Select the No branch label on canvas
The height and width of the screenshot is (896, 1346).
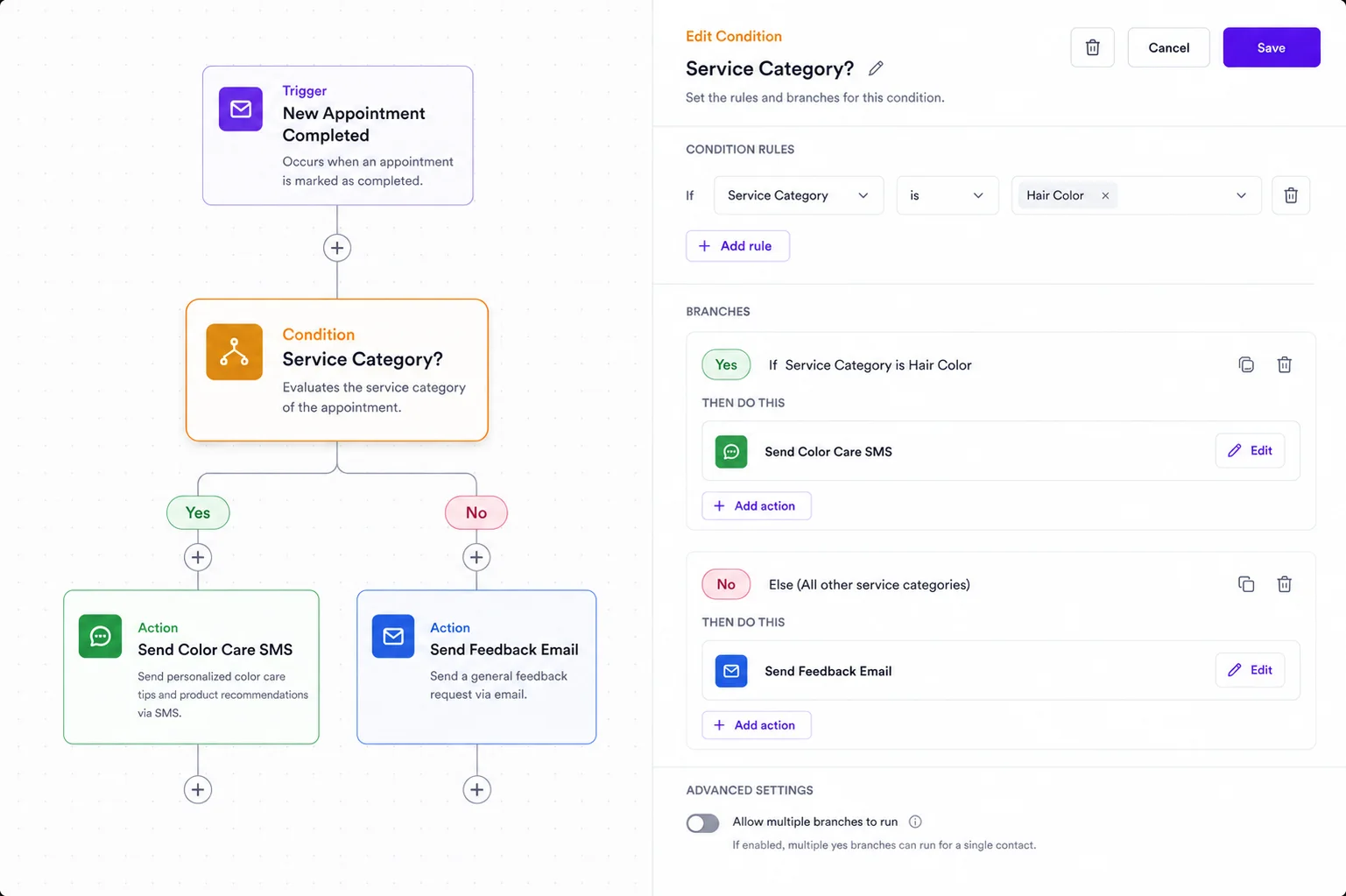[476, 512]
